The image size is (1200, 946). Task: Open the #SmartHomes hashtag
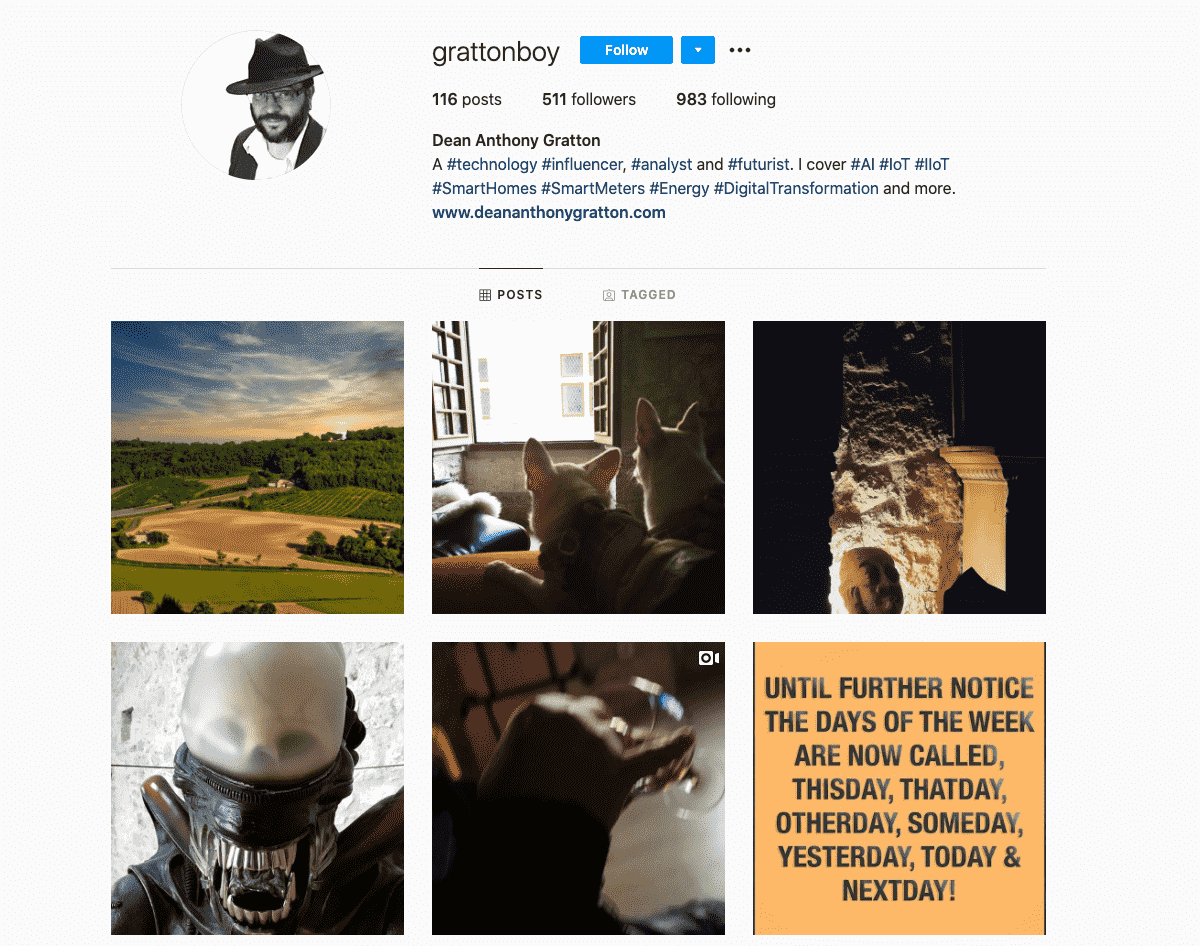[x=484, y=188]
